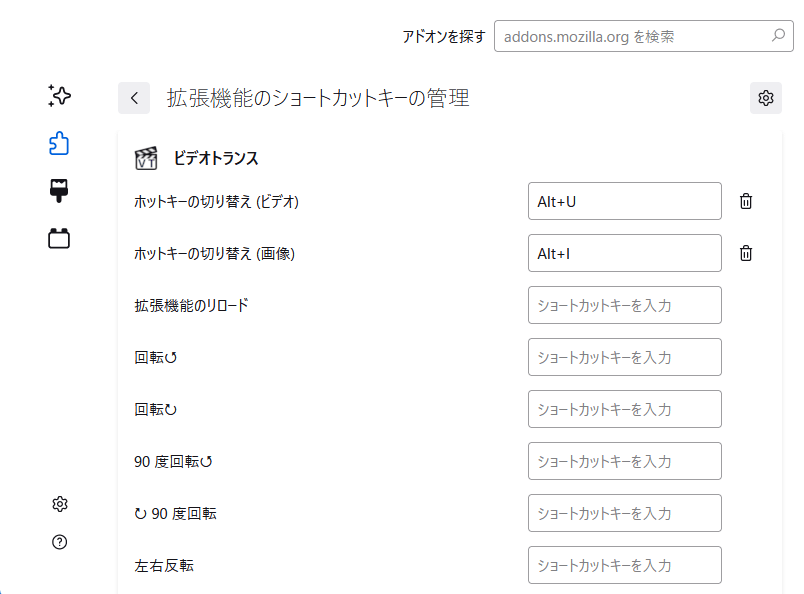
Task: Click shortcut field for 左右反転
Action: pos(625,565)
